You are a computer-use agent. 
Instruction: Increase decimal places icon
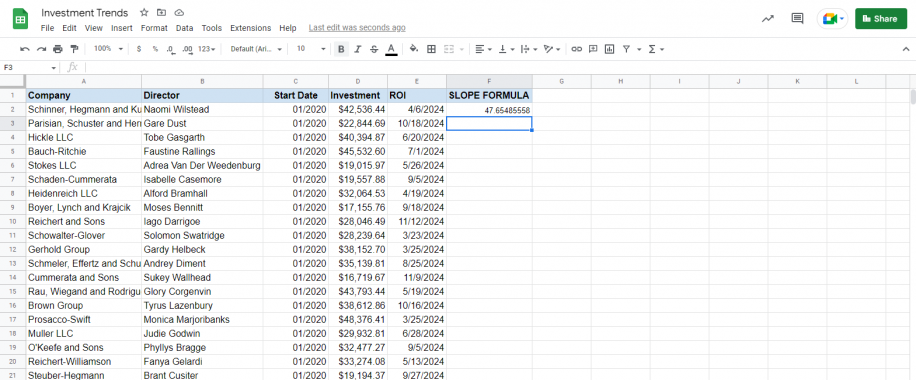point(187,49)
